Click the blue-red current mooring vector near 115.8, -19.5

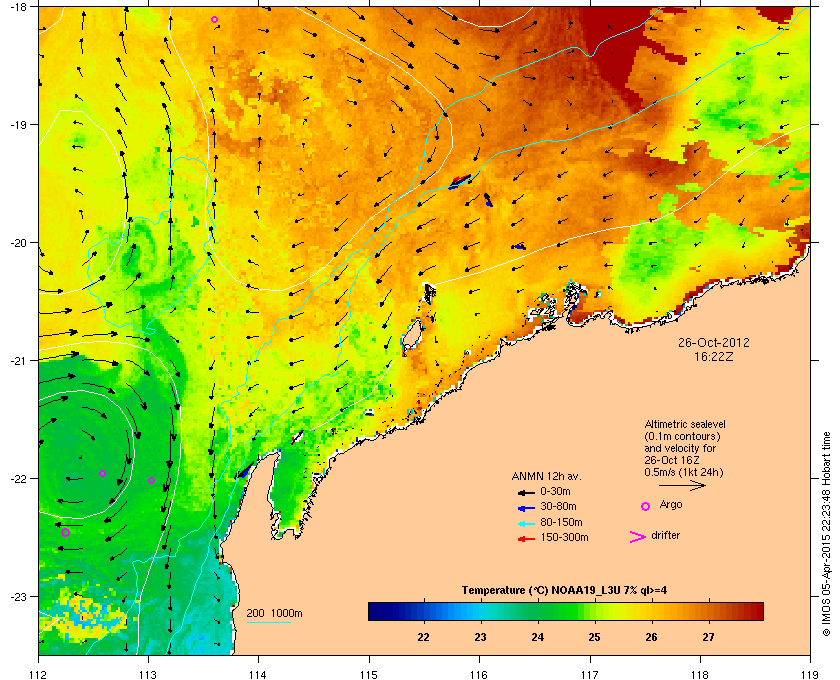coord(460,181)
